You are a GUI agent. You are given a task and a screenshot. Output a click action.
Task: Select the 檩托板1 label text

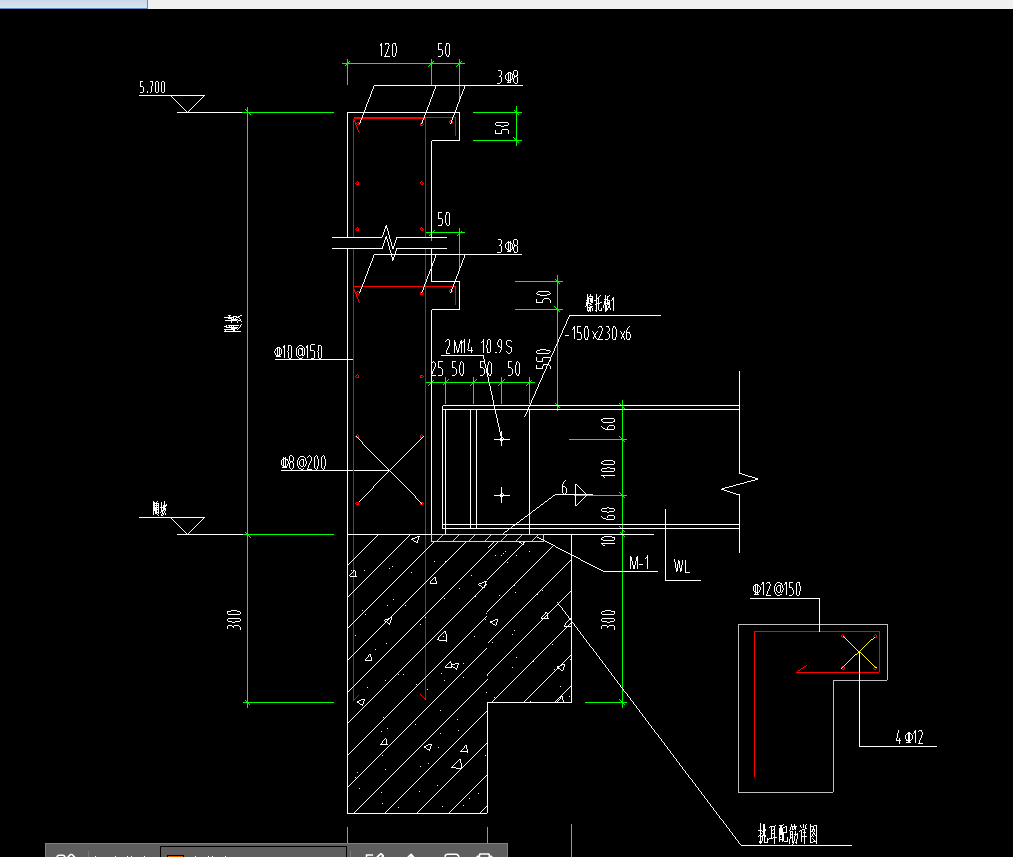(x=600, y=303)
